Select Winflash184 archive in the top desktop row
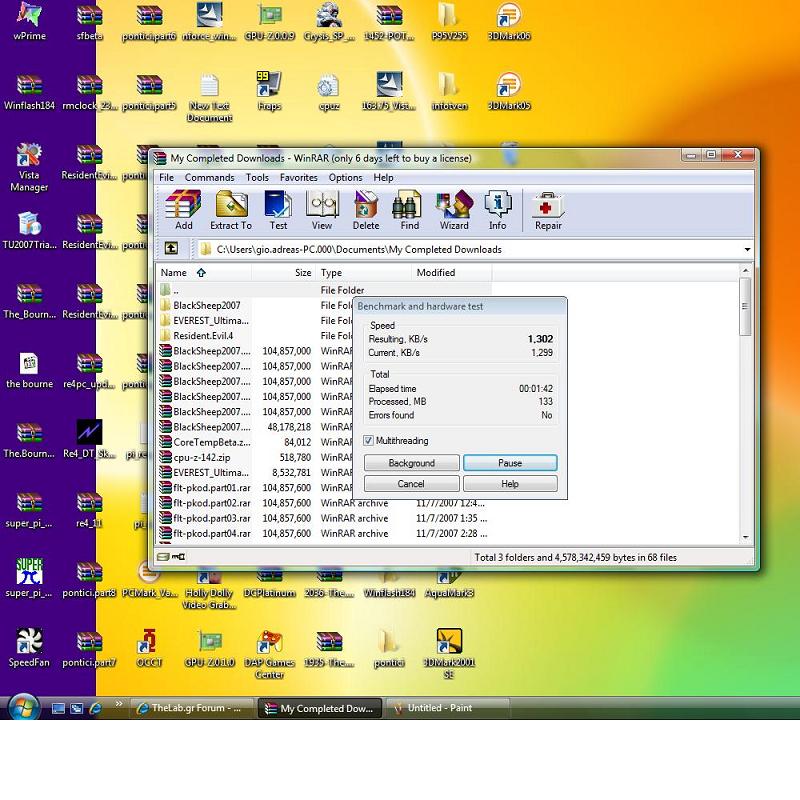The image size is (800, 800). click(x=29, y=92)
